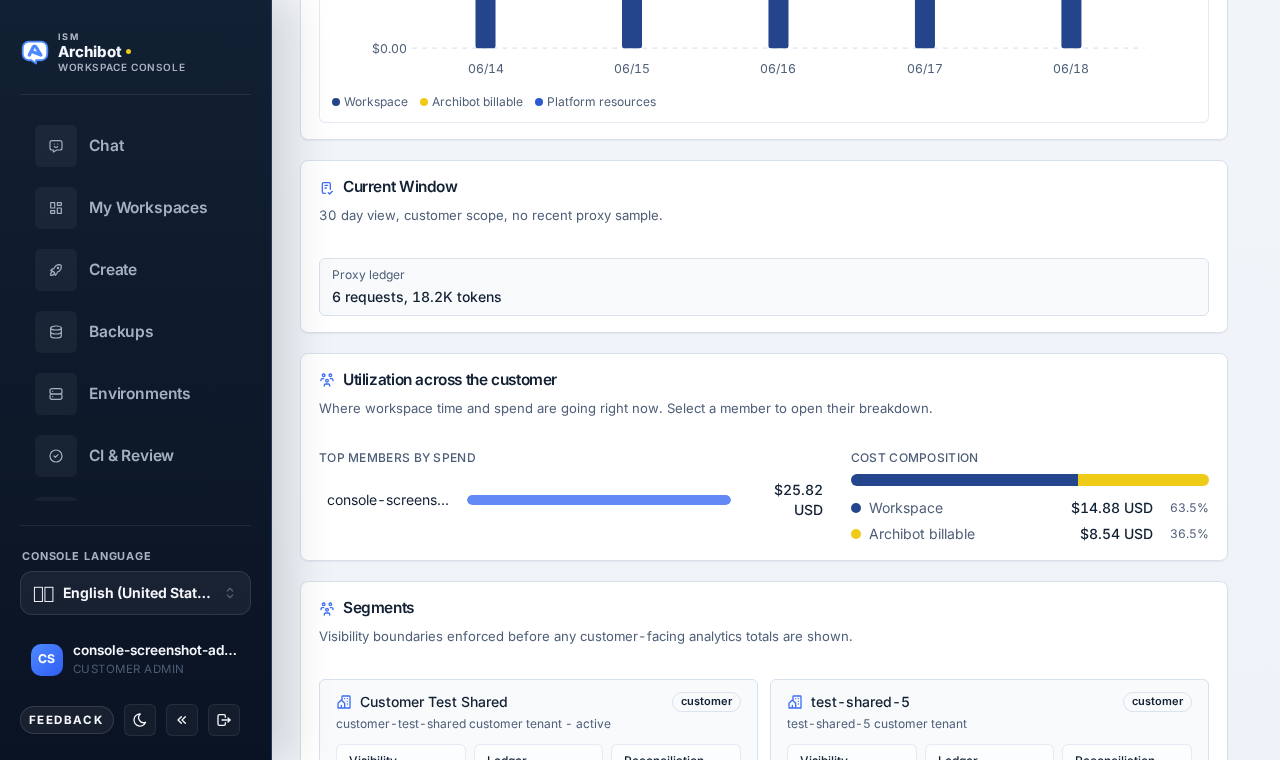Click the $25.82 USD spend value
This screenshot has width=1280, height=760.
[x=798, y=500]
